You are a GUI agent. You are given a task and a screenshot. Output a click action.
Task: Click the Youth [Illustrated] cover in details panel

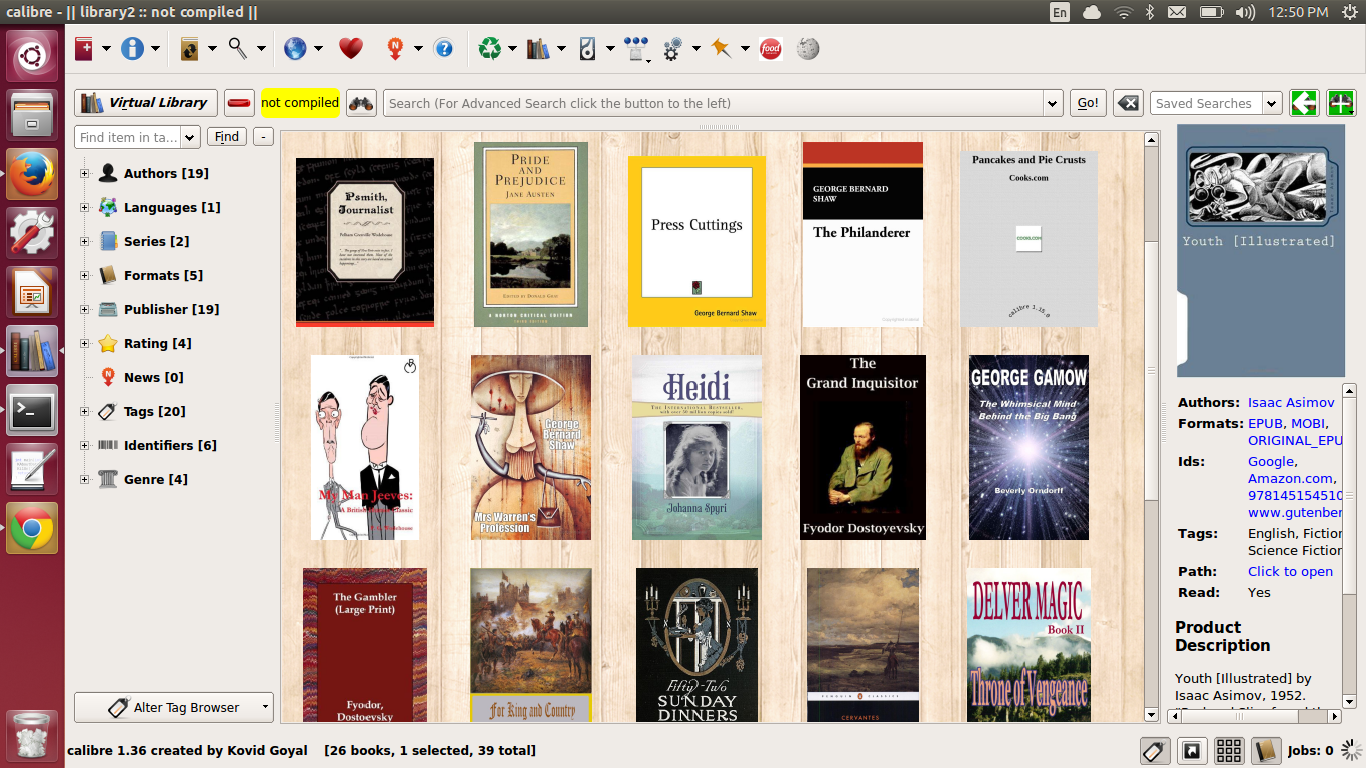tap(1261, 250)
